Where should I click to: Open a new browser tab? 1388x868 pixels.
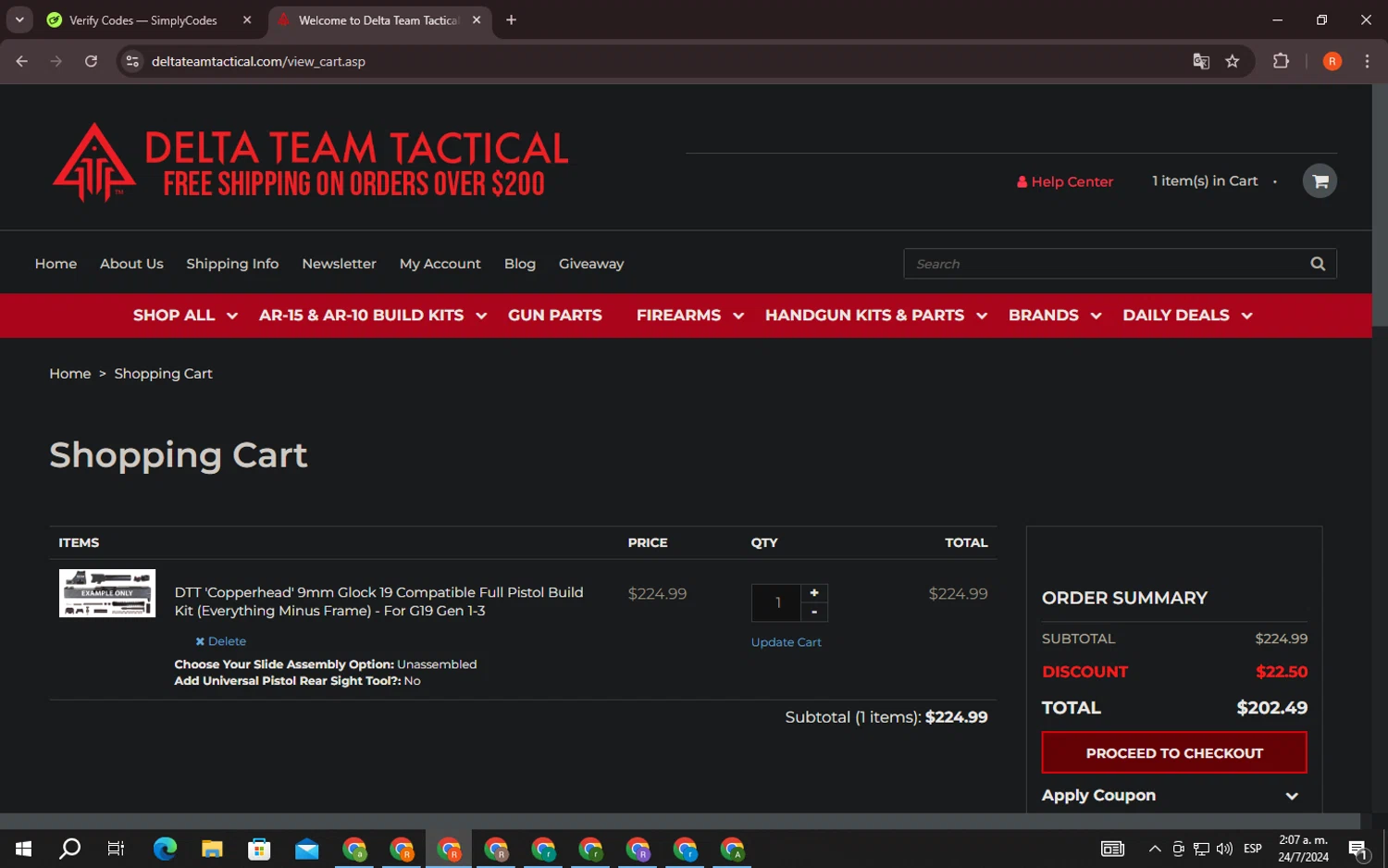(x=511, y=20)
